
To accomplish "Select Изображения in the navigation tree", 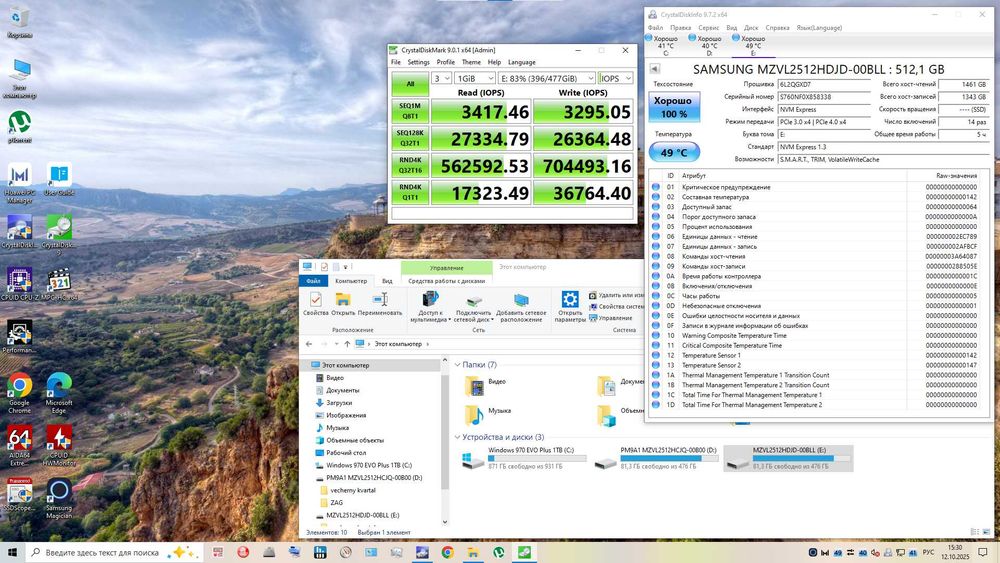I will (x=346, y=415).
